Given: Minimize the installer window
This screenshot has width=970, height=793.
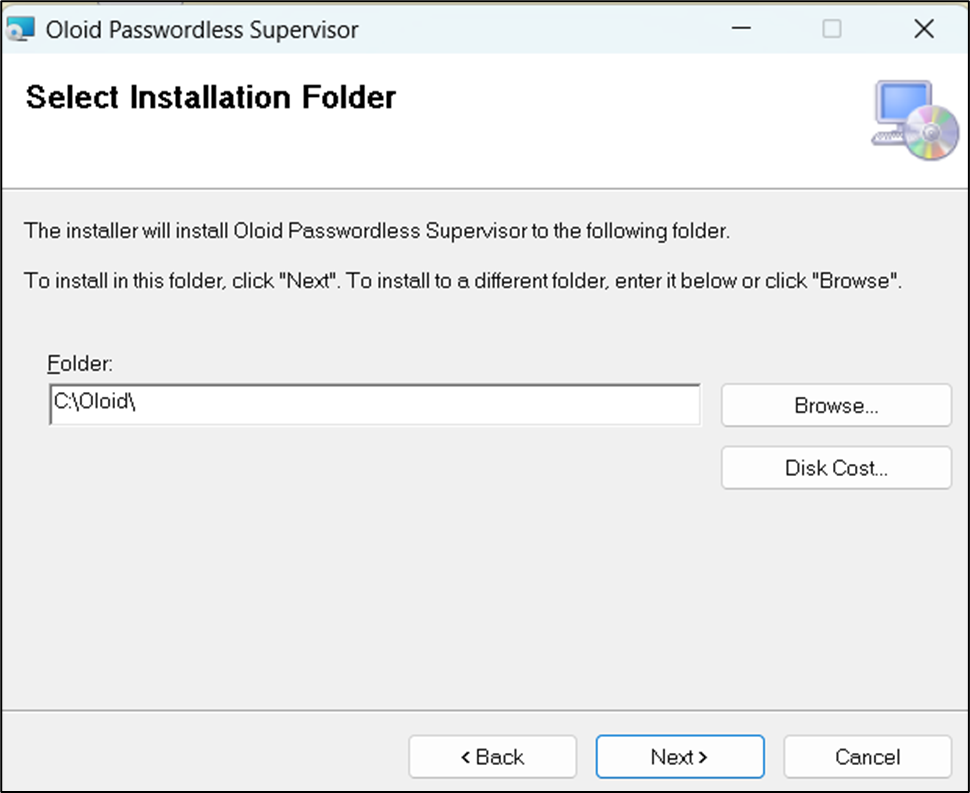Looking at the screenshot, I should click(x=741, y=28).
